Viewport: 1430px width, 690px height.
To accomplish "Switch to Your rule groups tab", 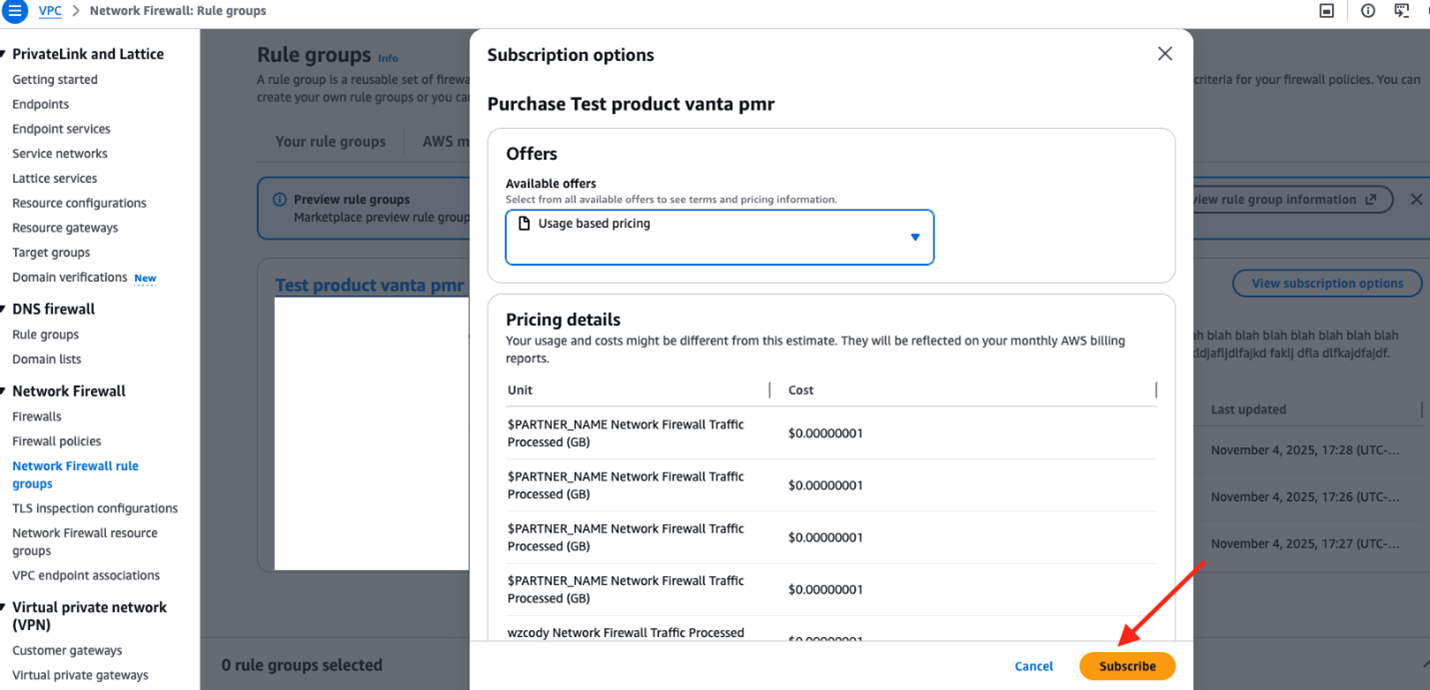I will pos(330,141).
